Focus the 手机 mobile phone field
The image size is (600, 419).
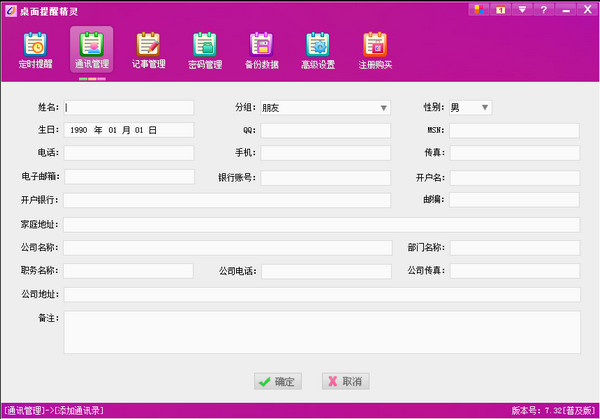pos(326,153)
